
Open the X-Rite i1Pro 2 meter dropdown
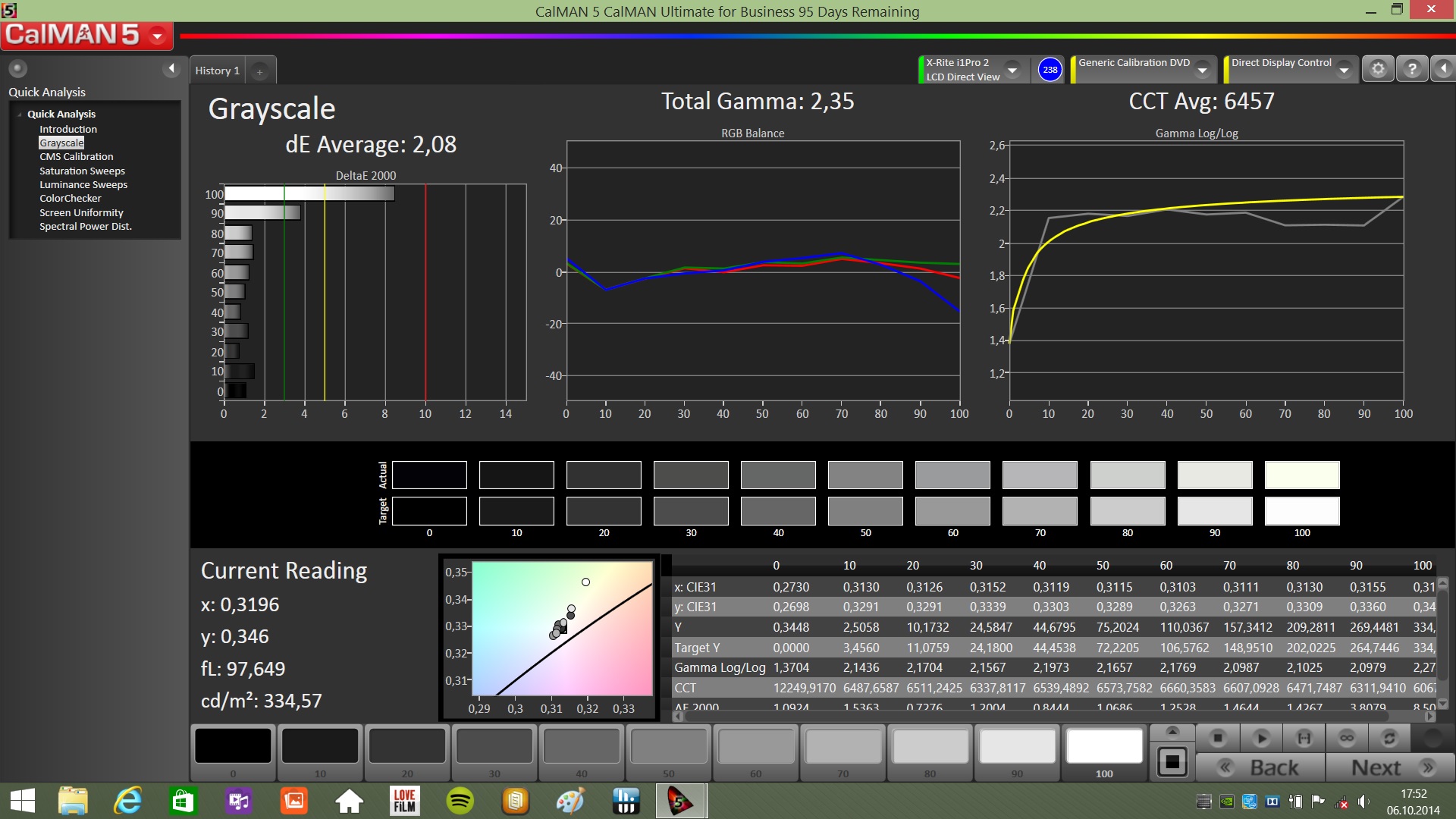pyautogui.click(x=1012, y=70)
